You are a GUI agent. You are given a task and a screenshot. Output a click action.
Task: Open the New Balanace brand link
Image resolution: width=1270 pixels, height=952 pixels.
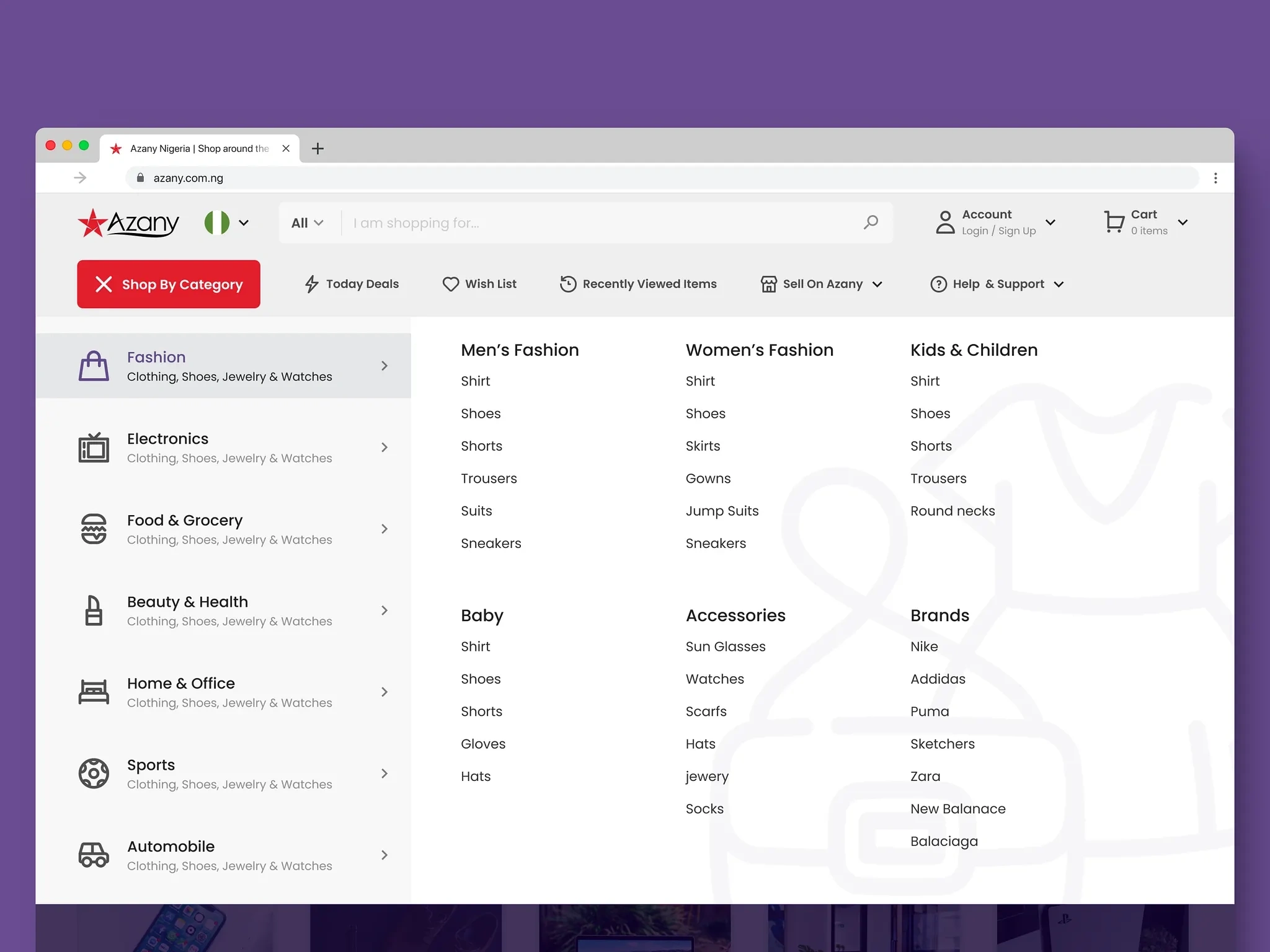point(957,809)
